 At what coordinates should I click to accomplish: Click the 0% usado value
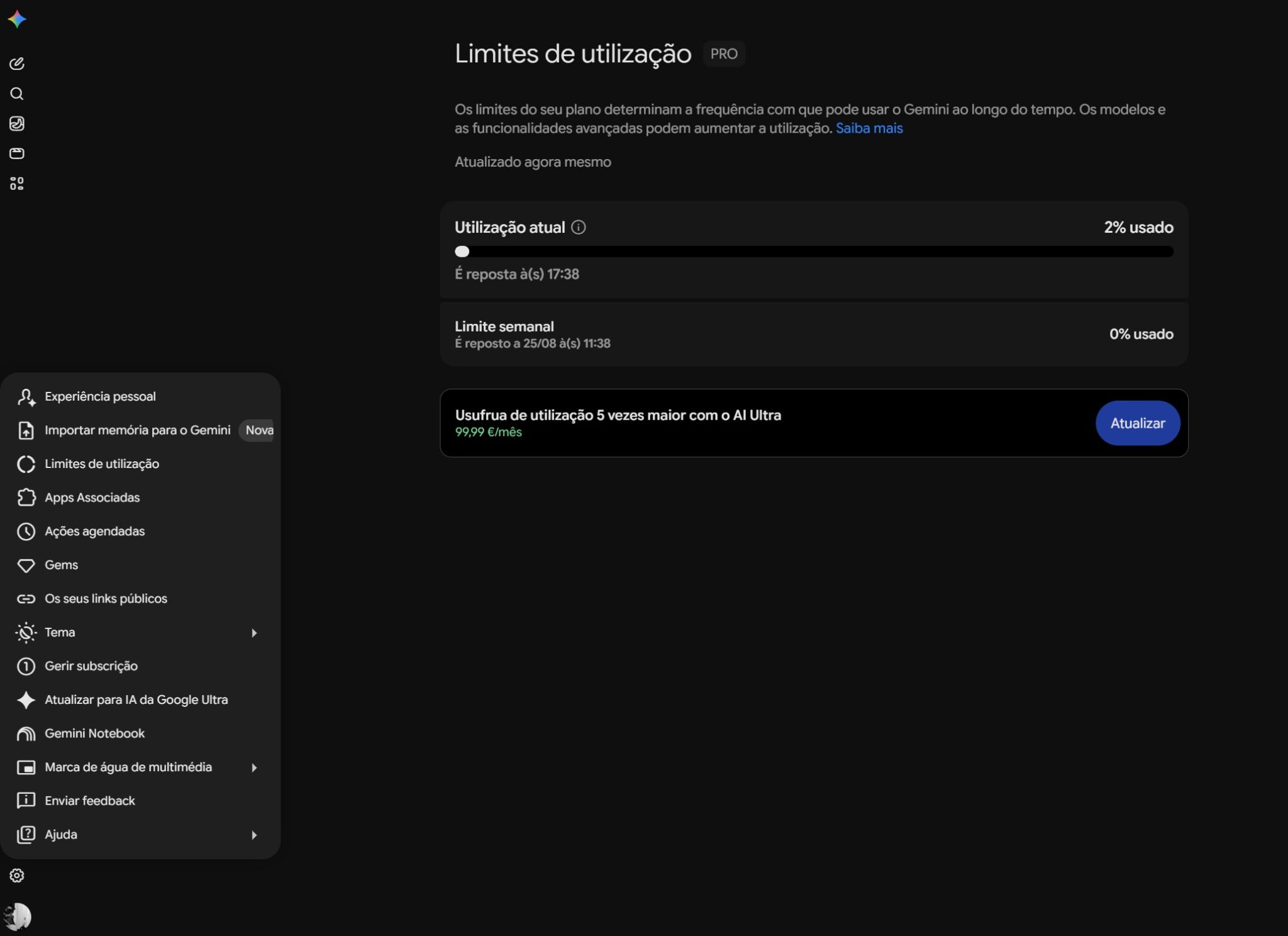tap(1141, 334)
